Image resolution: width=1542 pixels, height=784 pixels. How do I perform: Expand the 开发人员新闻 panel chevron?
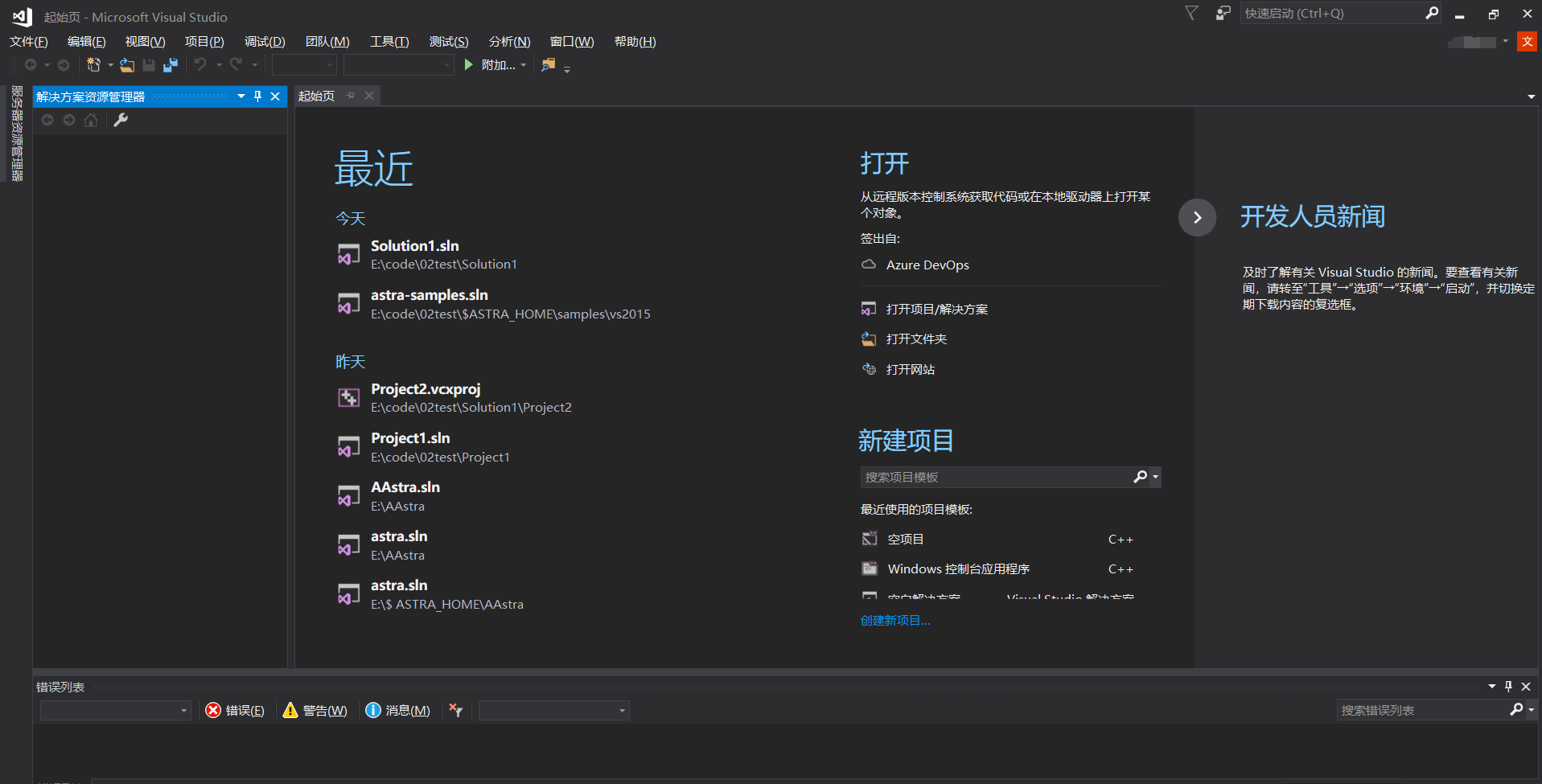[1197, 217]
